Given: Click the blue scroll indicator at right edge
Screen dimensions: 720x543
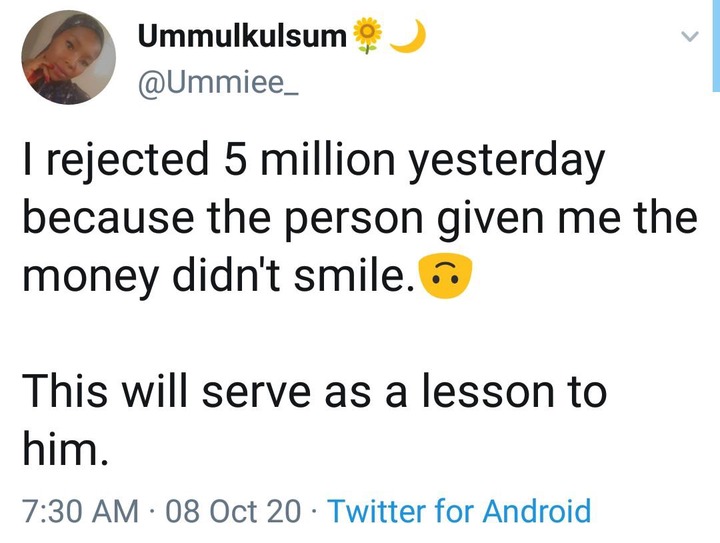Looking at the screenshot, I should point(716,45).
